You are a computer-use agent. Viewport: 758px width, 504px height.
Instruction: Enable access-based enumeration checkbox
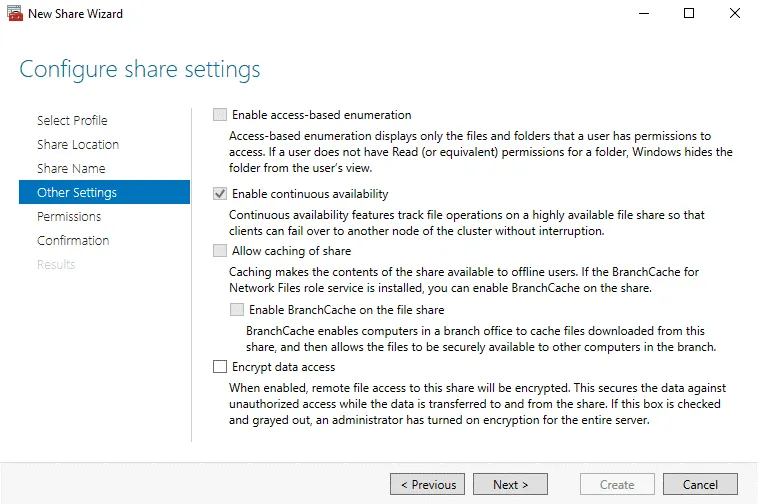click(220, 115)
